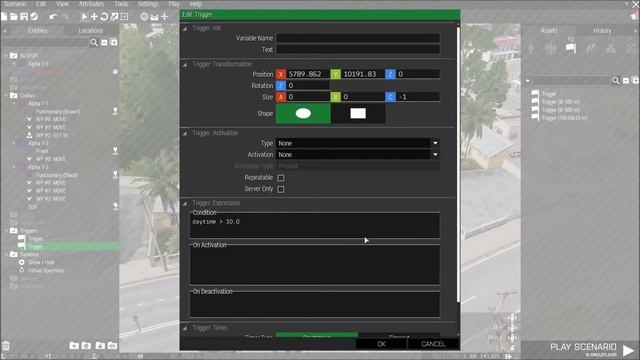640x360 pixels.
Task: Select the Objects single soldier mode icon
Action: click(x=531, y=49)
